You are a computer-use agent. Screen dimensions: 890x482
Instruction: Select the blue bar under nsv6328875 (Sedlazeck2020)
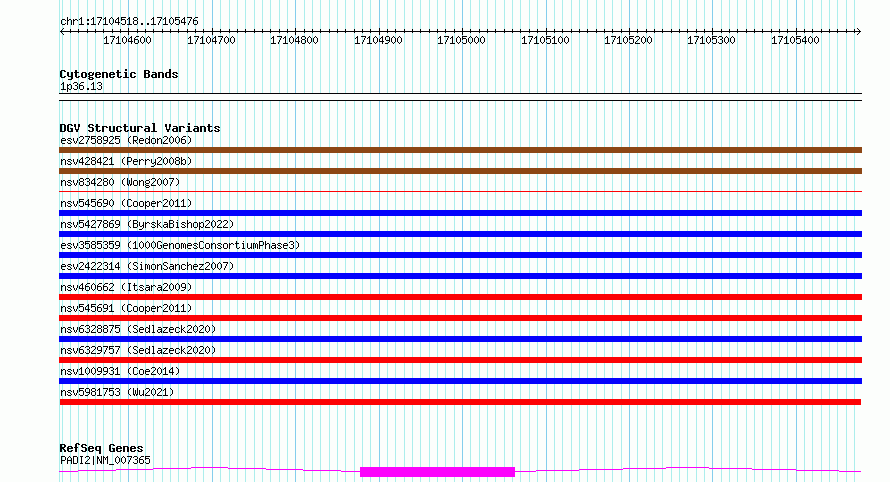(x=460, y=339)
